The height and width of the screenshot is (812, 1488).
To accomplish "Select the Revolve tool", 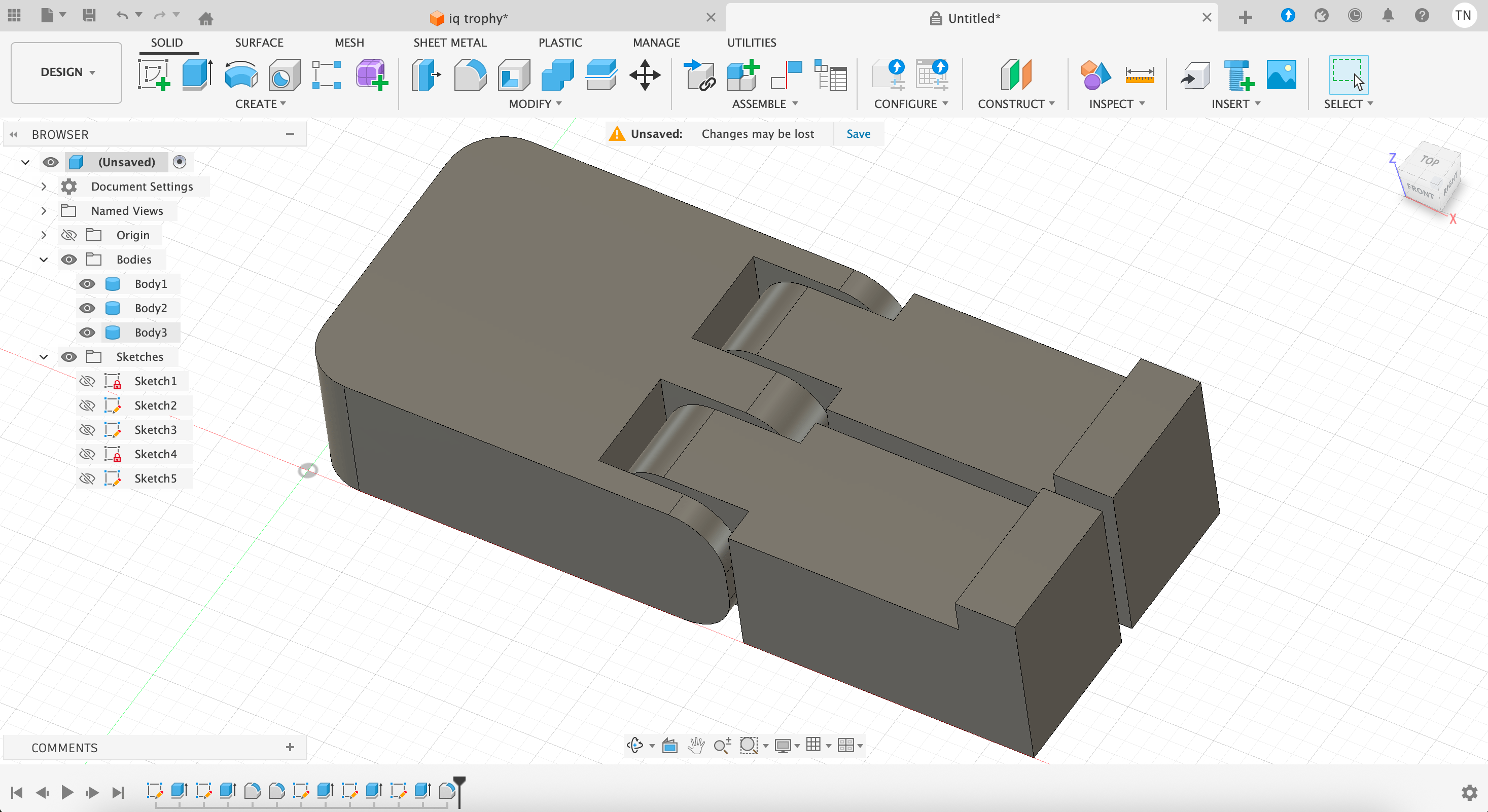I will (241, 75).
